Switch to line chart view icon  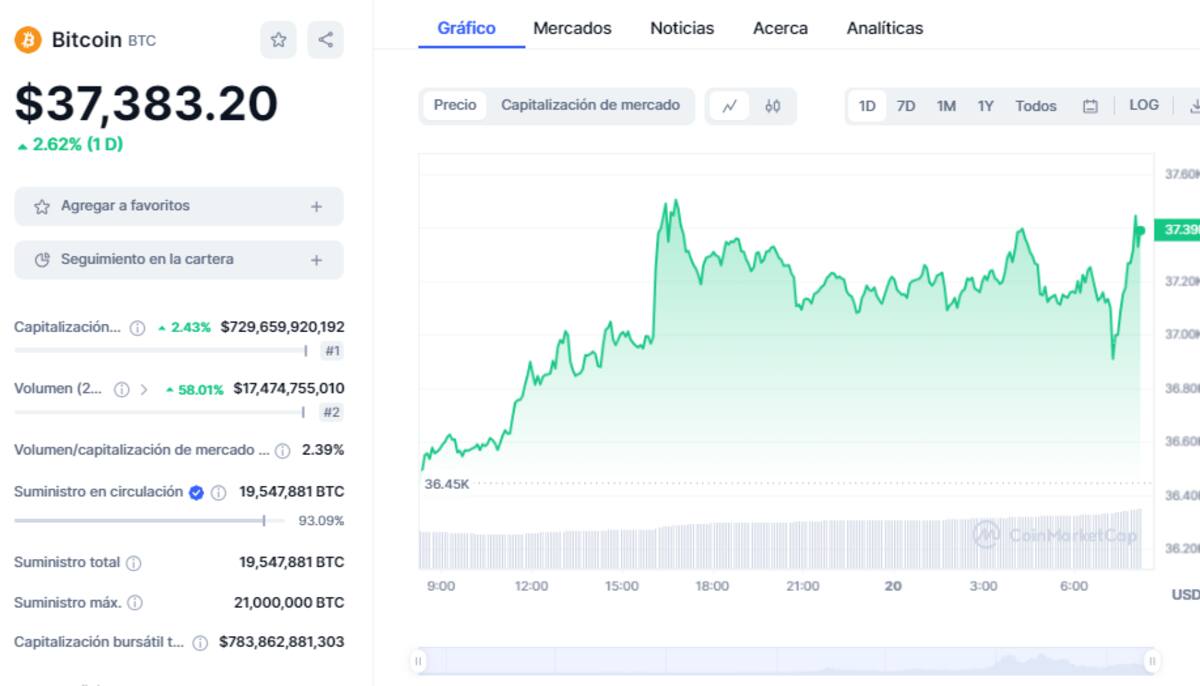(730, 106)
